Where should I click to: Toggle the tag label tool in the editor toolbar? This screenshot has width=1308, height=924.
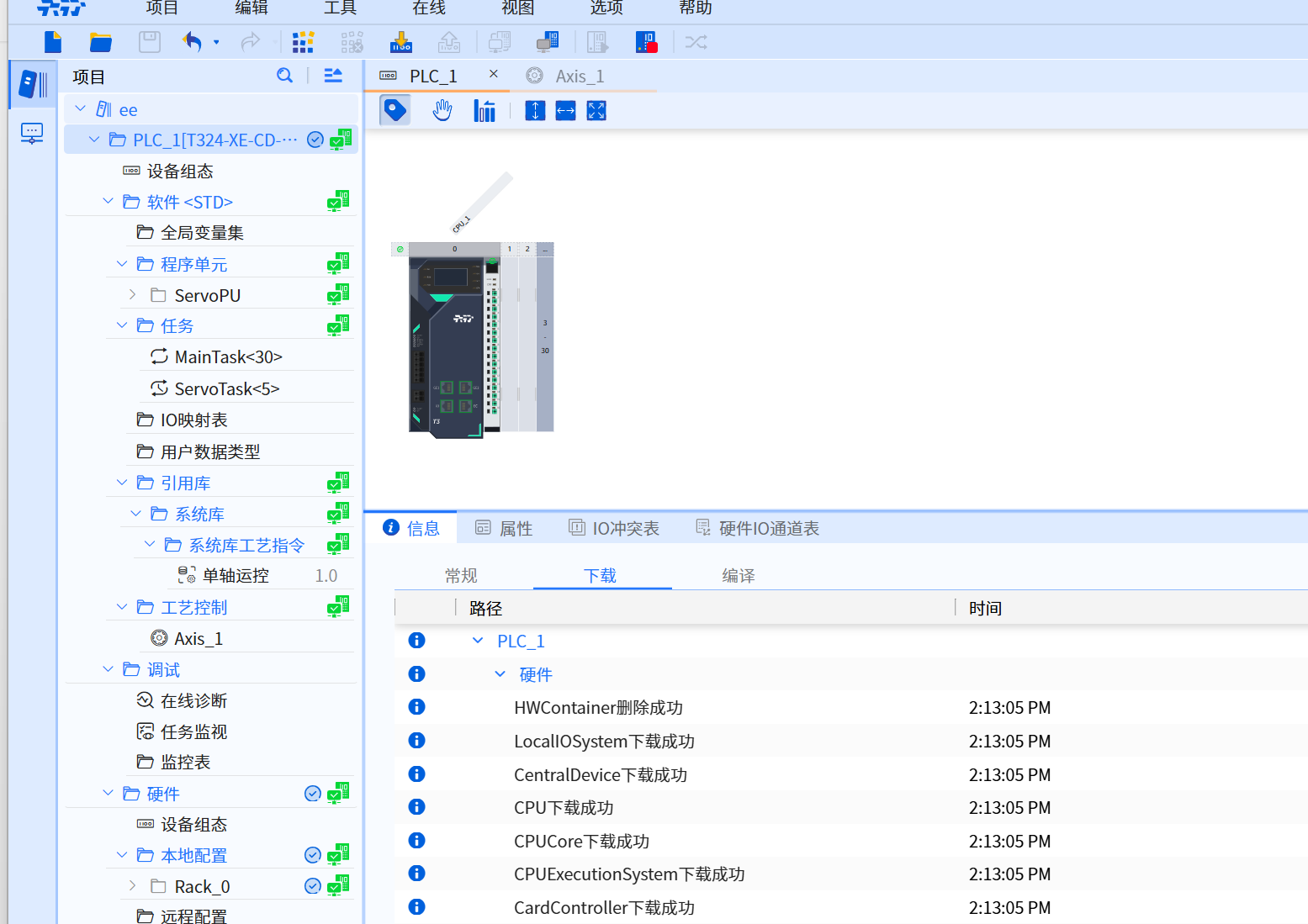tap(395, 110)
